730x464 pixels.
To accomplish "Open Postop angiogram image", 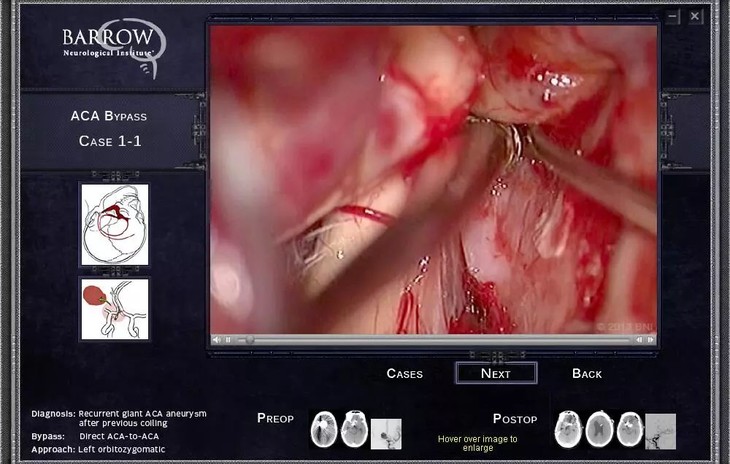I will (660, 431).
